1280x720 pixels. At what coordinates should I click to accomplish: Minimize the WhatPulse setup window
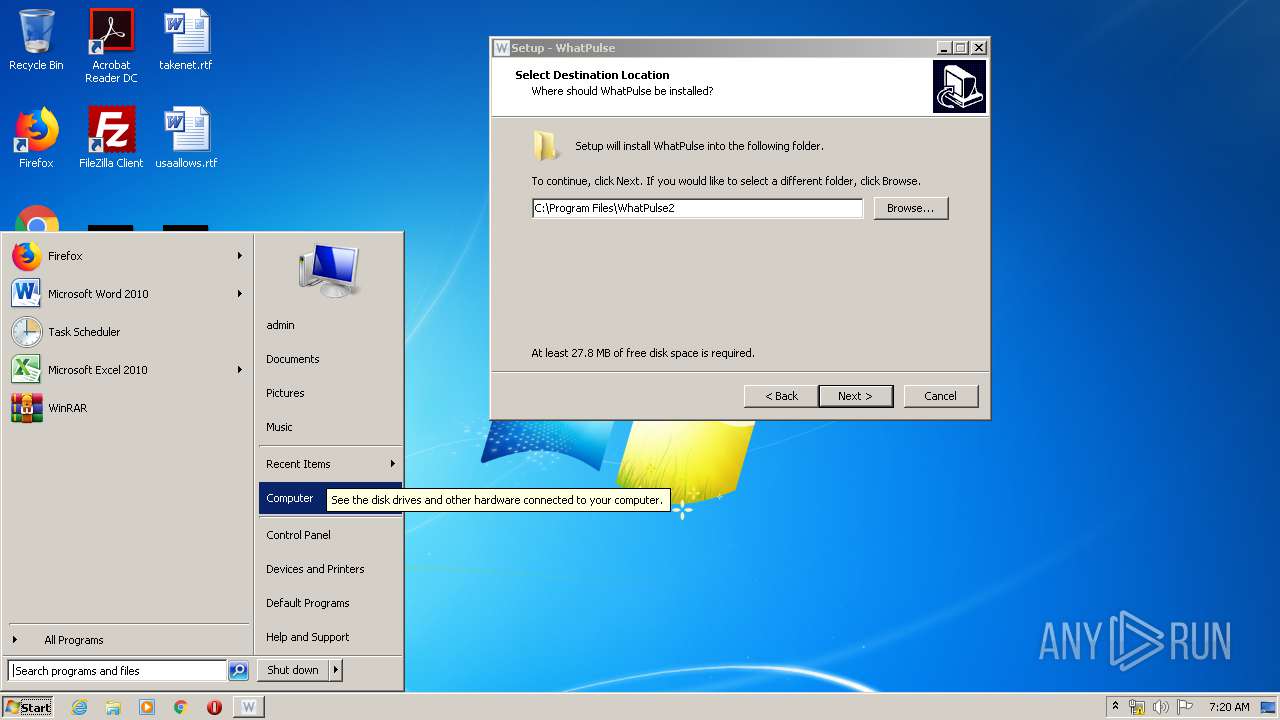pos(944,48)
